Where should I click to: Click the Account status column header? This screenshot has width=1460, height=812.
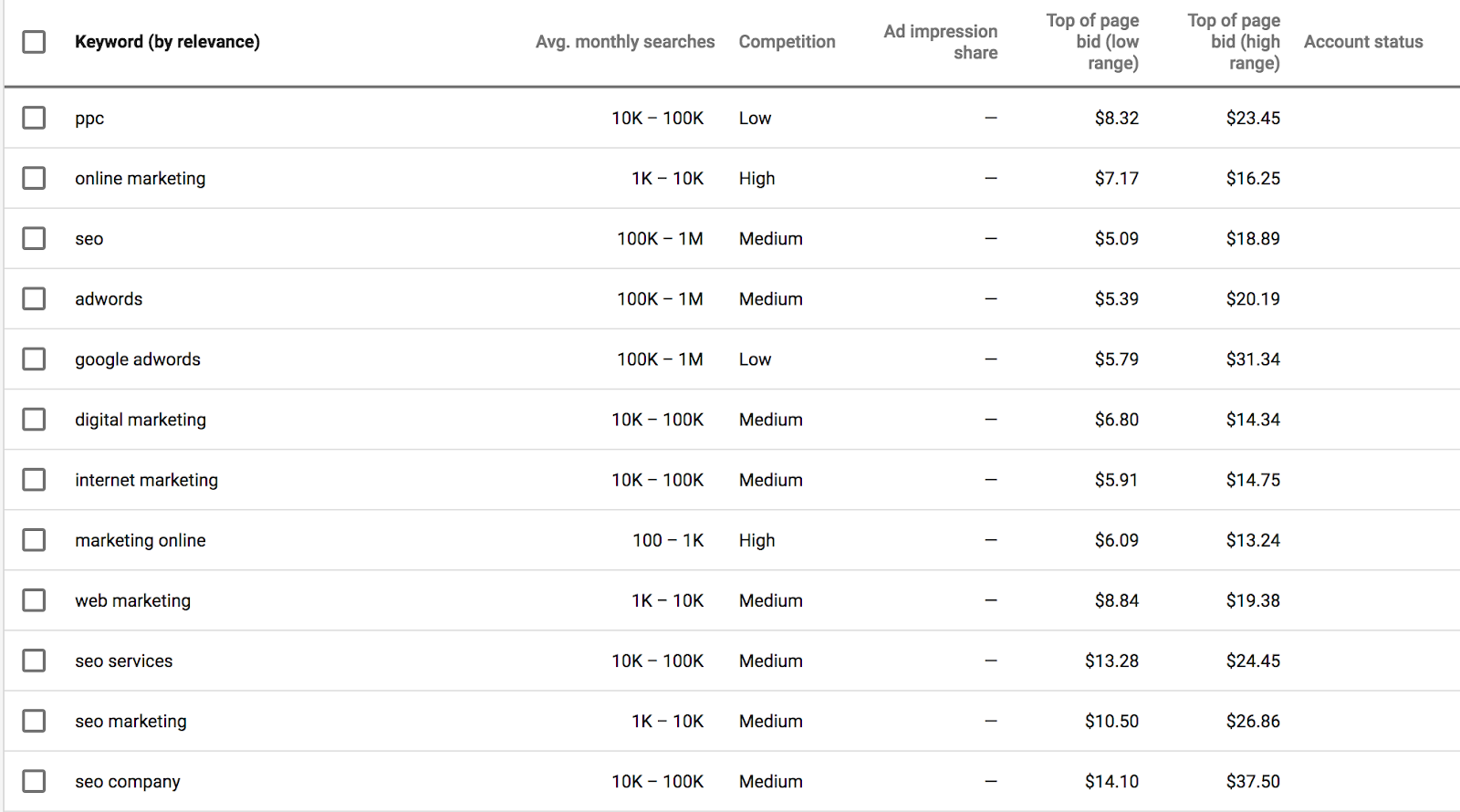coord(1363,42)
